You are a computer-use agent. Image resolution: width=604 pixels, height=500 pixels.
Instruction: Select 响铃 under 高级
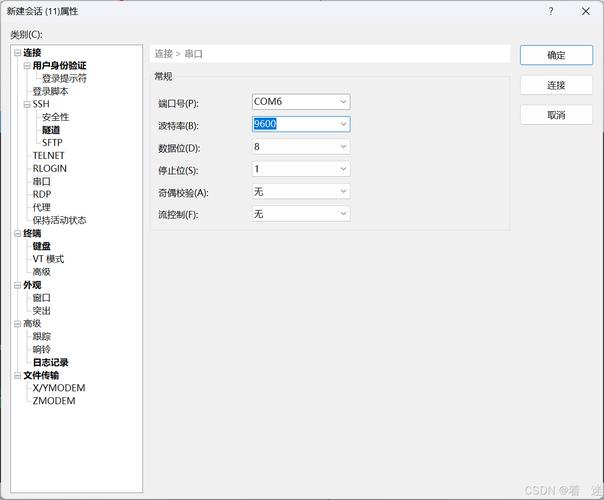point(42,349)
